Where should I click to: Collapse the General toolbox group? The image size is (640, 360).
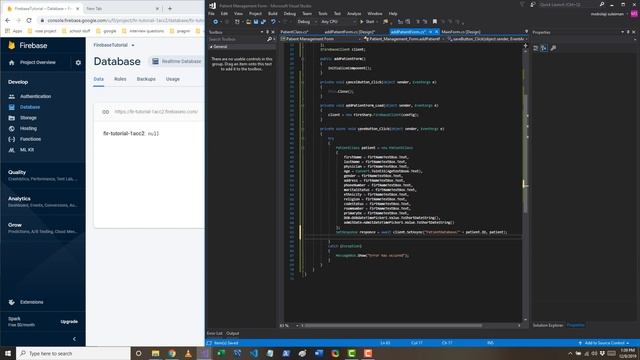211,47
